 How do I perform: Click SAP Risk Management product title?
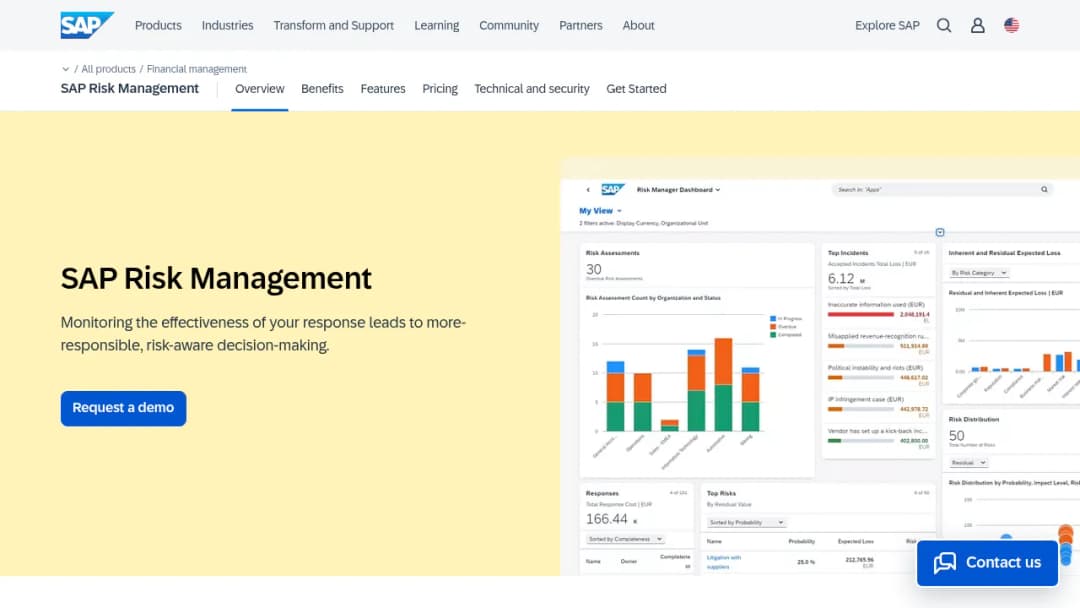129,89
